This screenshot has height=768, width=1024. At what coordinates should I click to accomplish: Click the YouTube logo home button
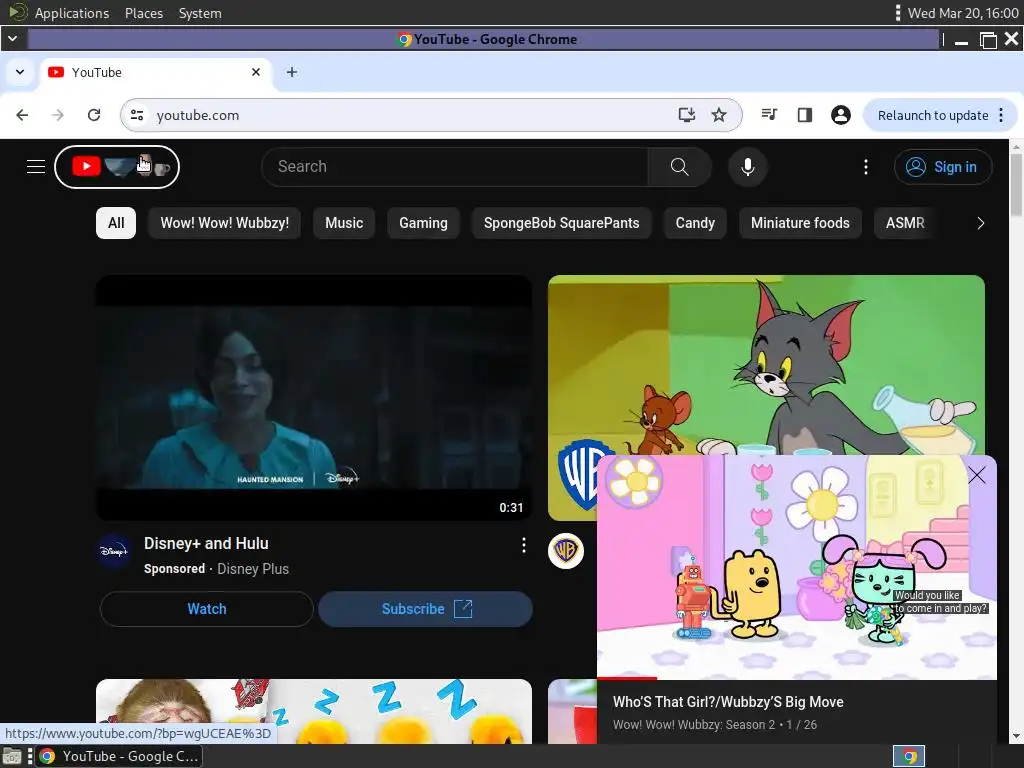(x=117, y=167)
